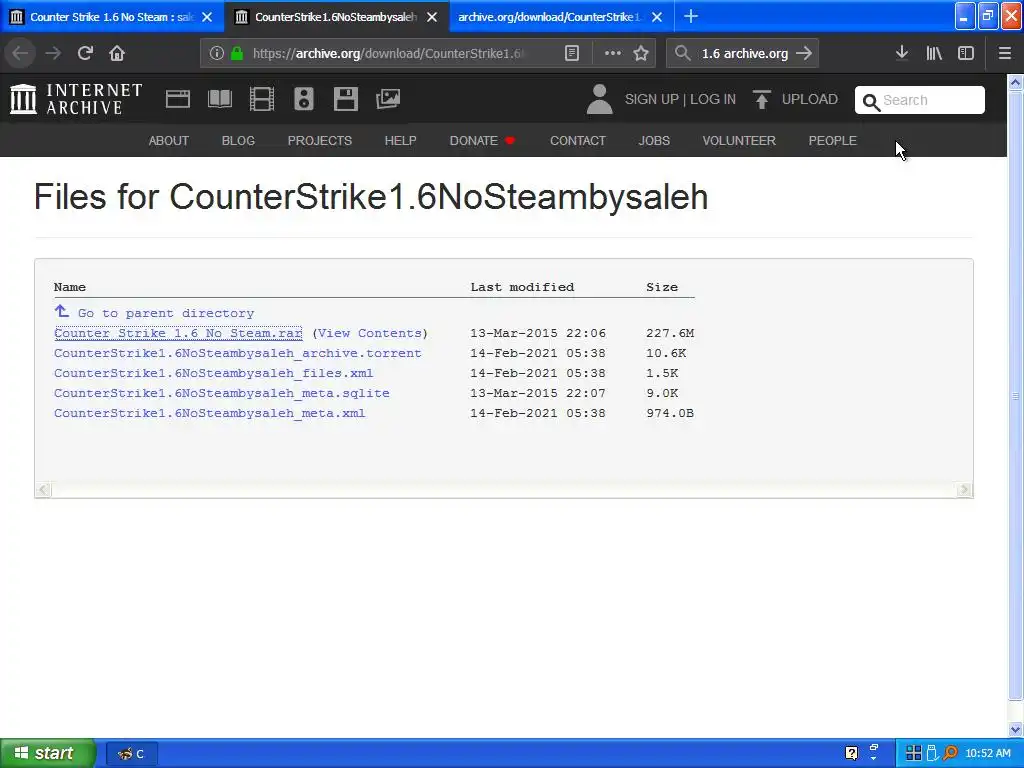Open site information icon in address bar

(217, 54)
